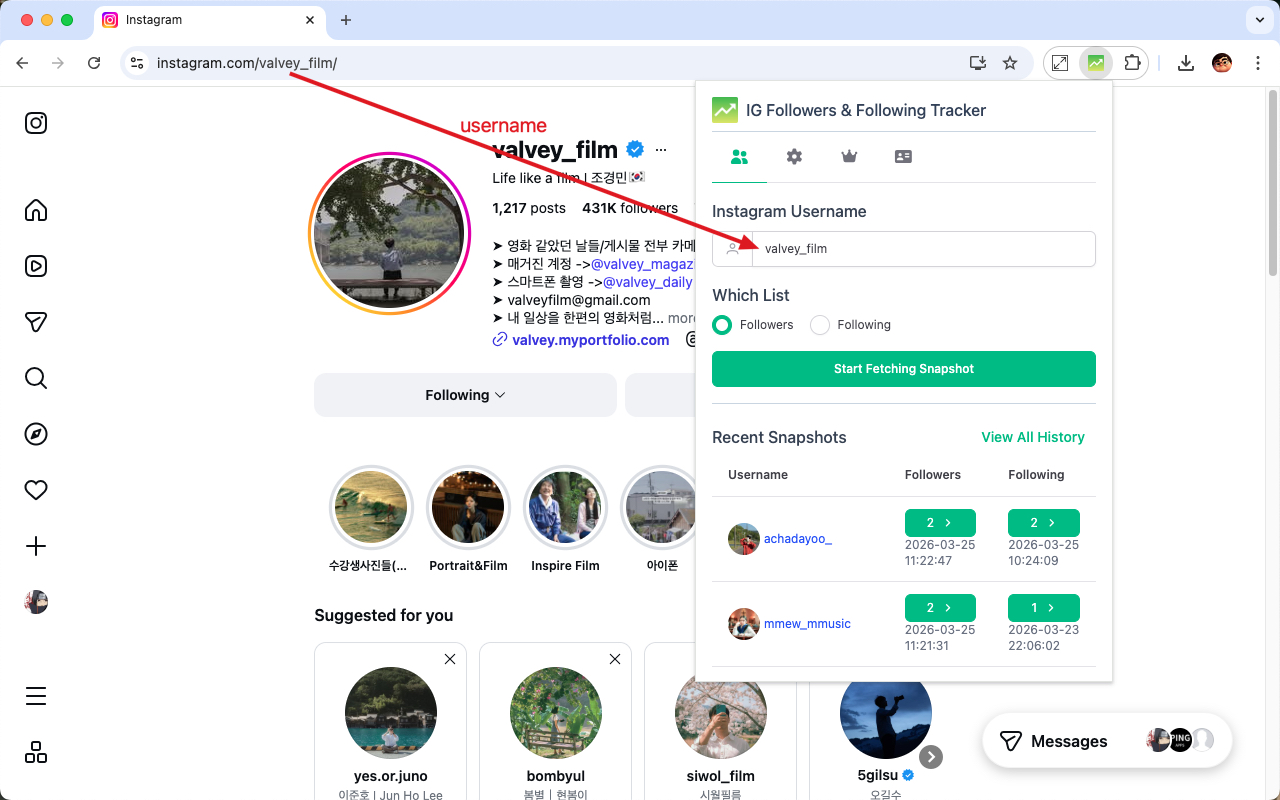Open the crown premium tab
Image resolution: width=1280 pixels, height=800 pixels.
[849, 157]
